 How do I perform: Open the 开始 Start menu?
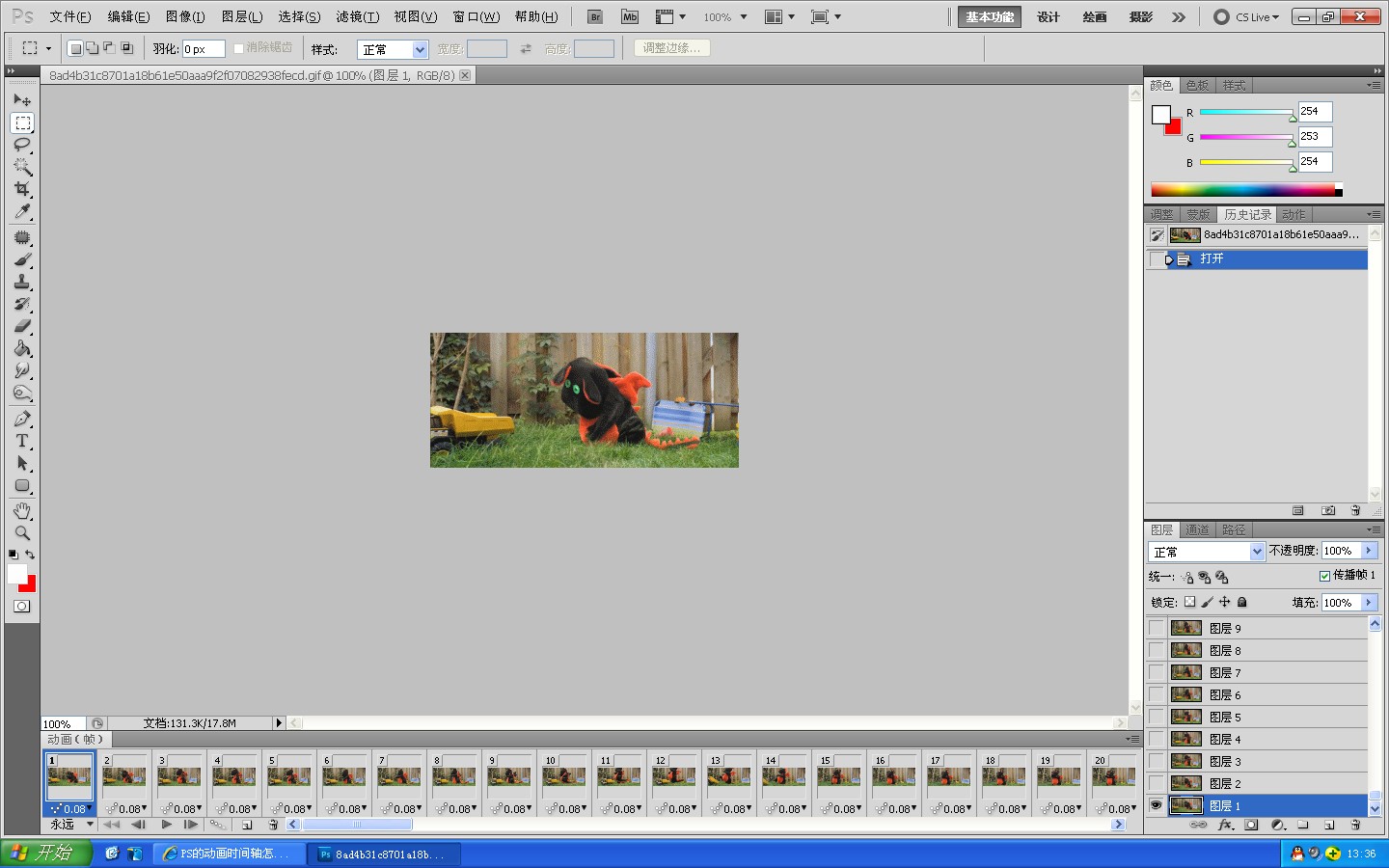45,854
